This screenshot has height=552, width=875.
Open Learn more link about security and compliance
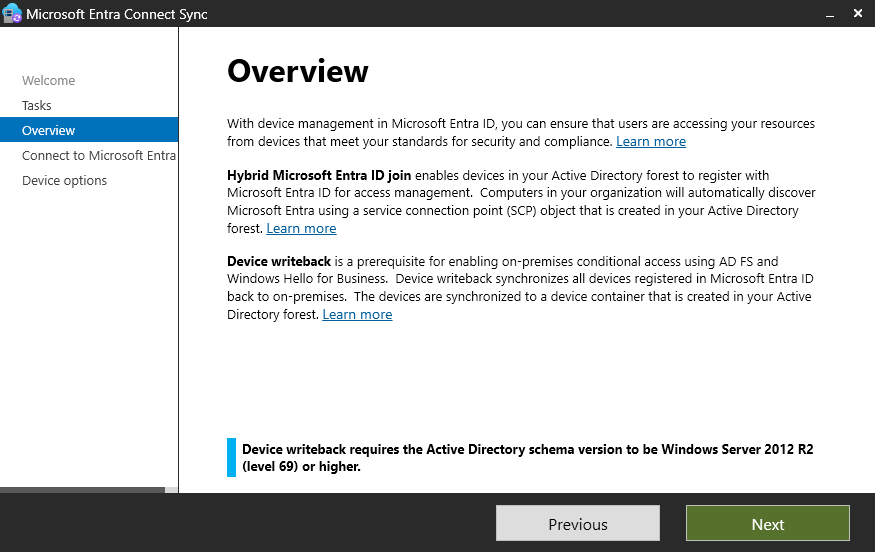pyautogui.click(x=651, y=142)
